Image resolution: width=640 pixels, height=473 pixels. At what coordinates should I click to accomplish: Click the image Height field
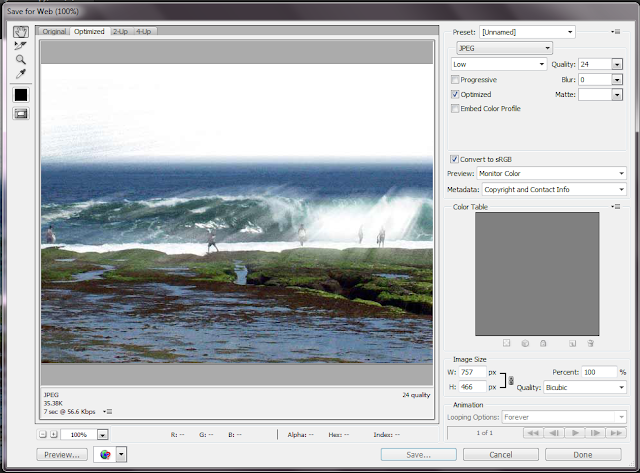pos(473,387)
